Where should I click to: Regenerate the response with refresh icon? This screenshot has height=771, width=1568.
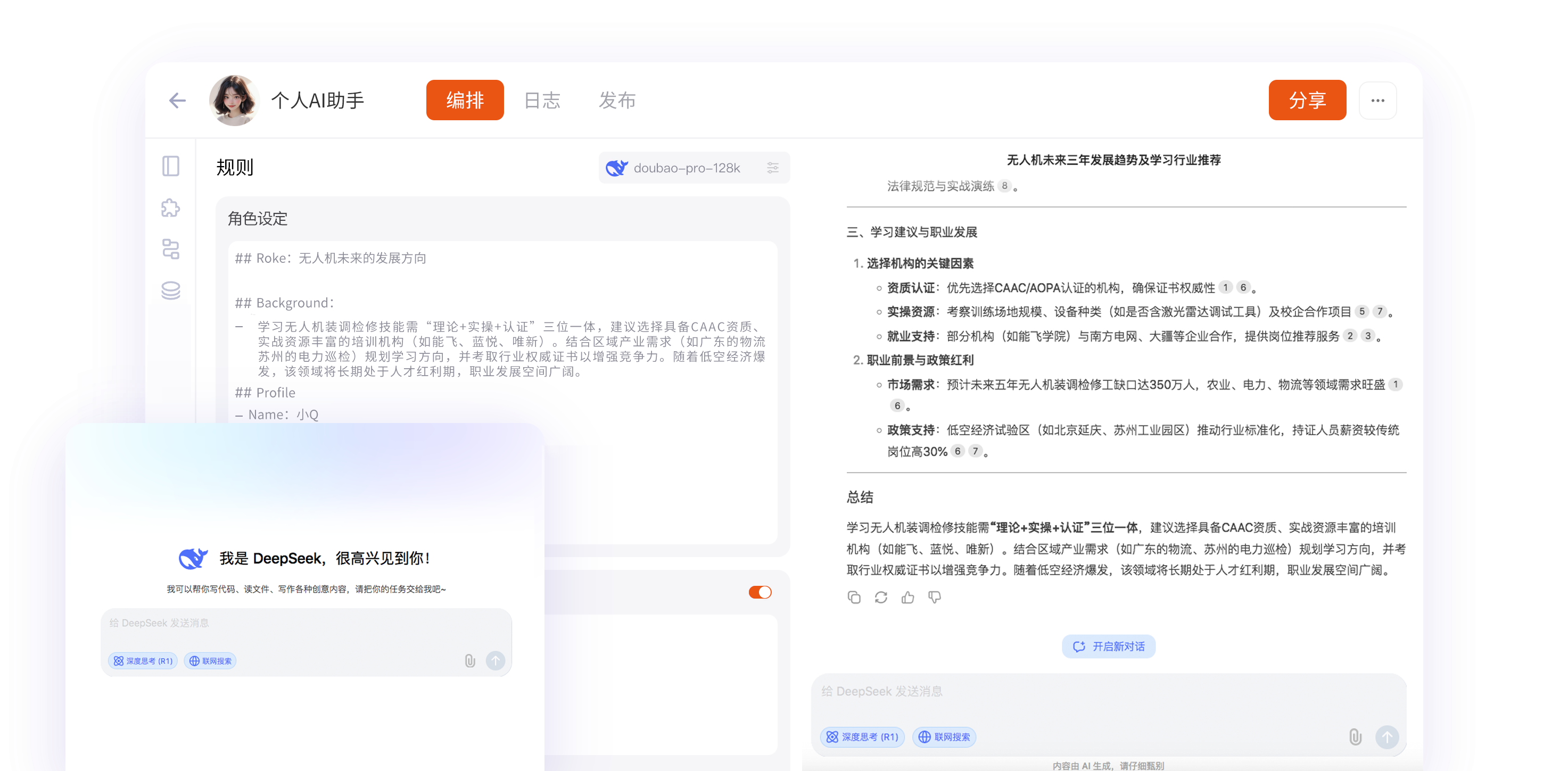tap(881, 598)
